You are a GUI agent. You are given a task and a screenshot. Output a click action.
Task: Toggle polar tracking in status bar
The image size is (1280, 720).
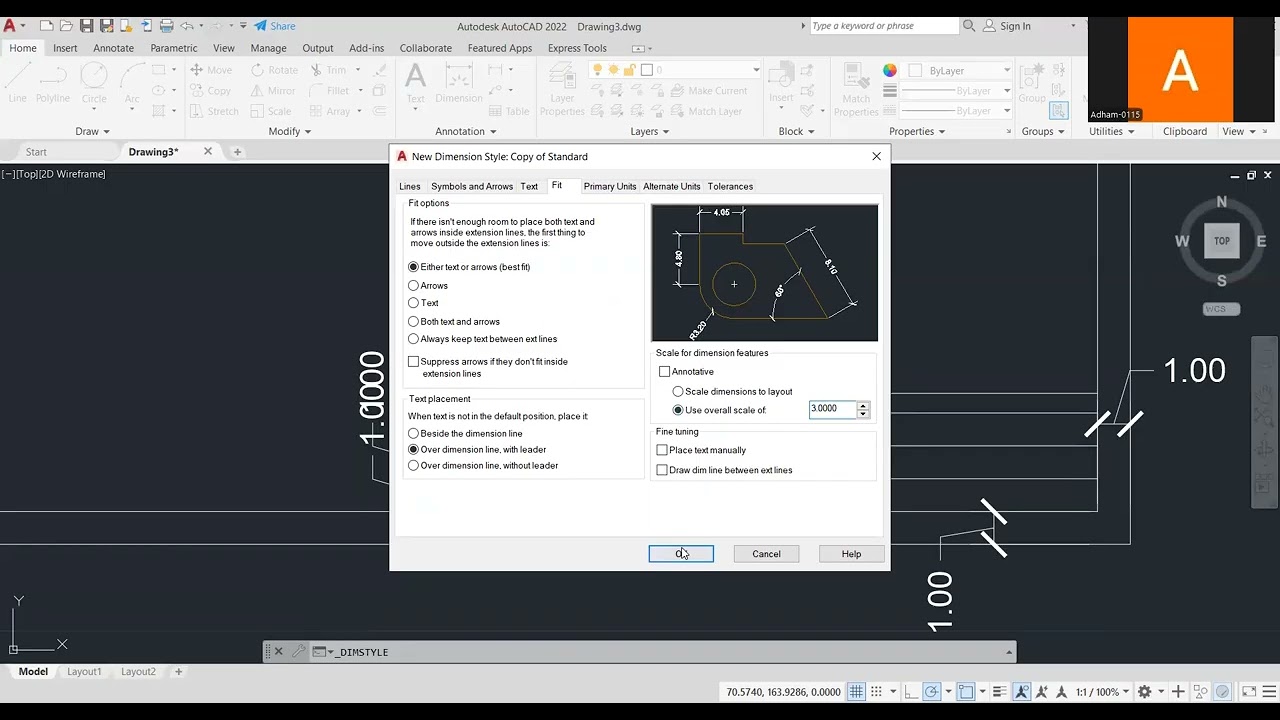click(x=931, y=692)
